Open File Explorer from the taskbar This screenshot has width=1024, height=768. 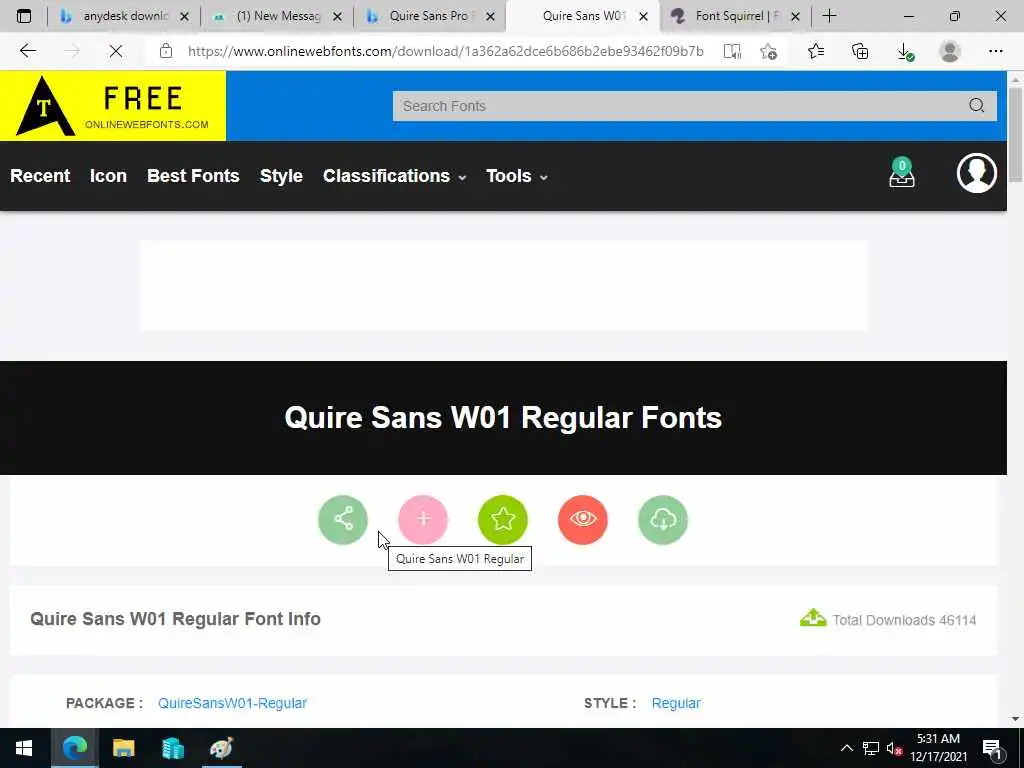[x=123, y=748]
